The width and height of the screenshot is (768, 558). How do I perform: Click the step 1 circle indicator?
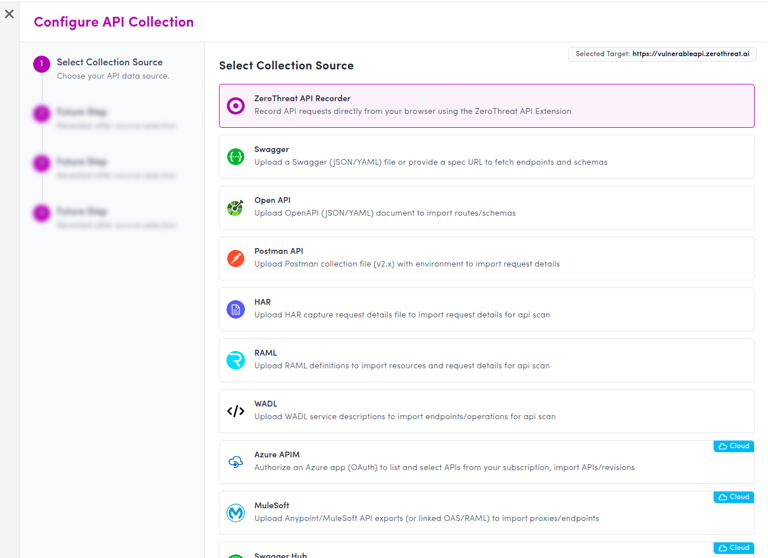(x=42, y=64)
